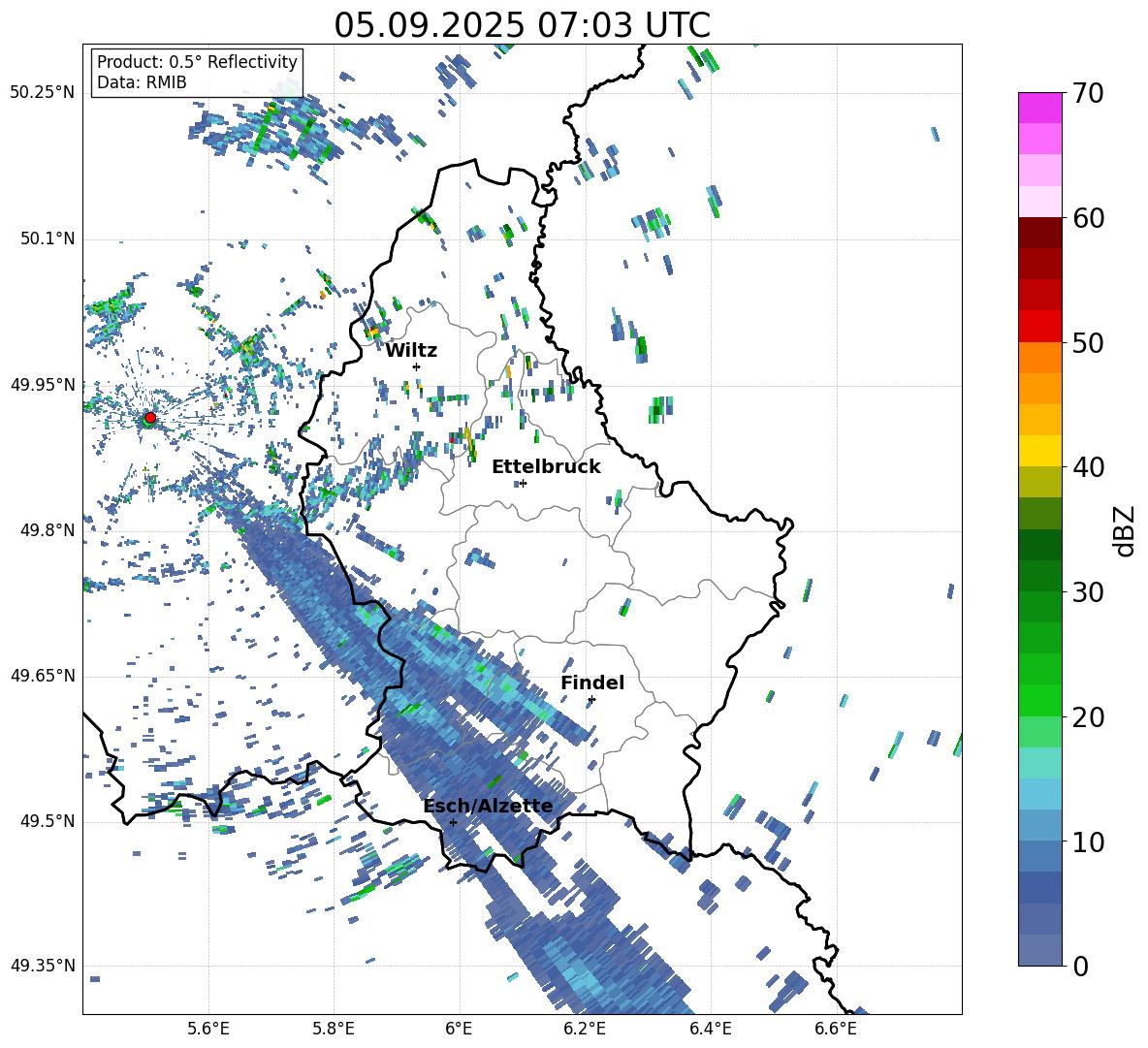Click the 50.1°N latitude label
The height and width of the screenshot is (1048, 1148).
[47, 238]
